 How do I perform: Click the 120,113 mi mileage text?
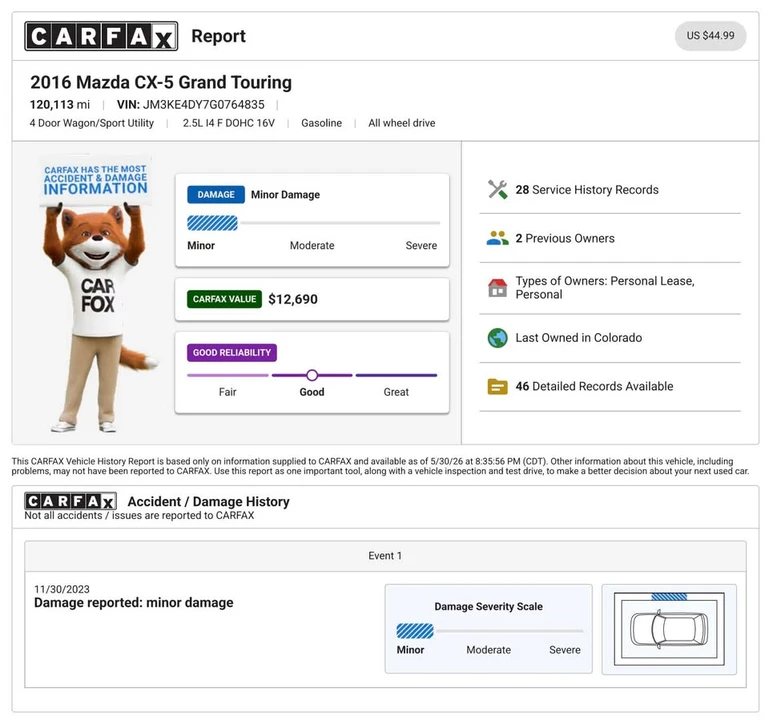click(x=60, y=104)
